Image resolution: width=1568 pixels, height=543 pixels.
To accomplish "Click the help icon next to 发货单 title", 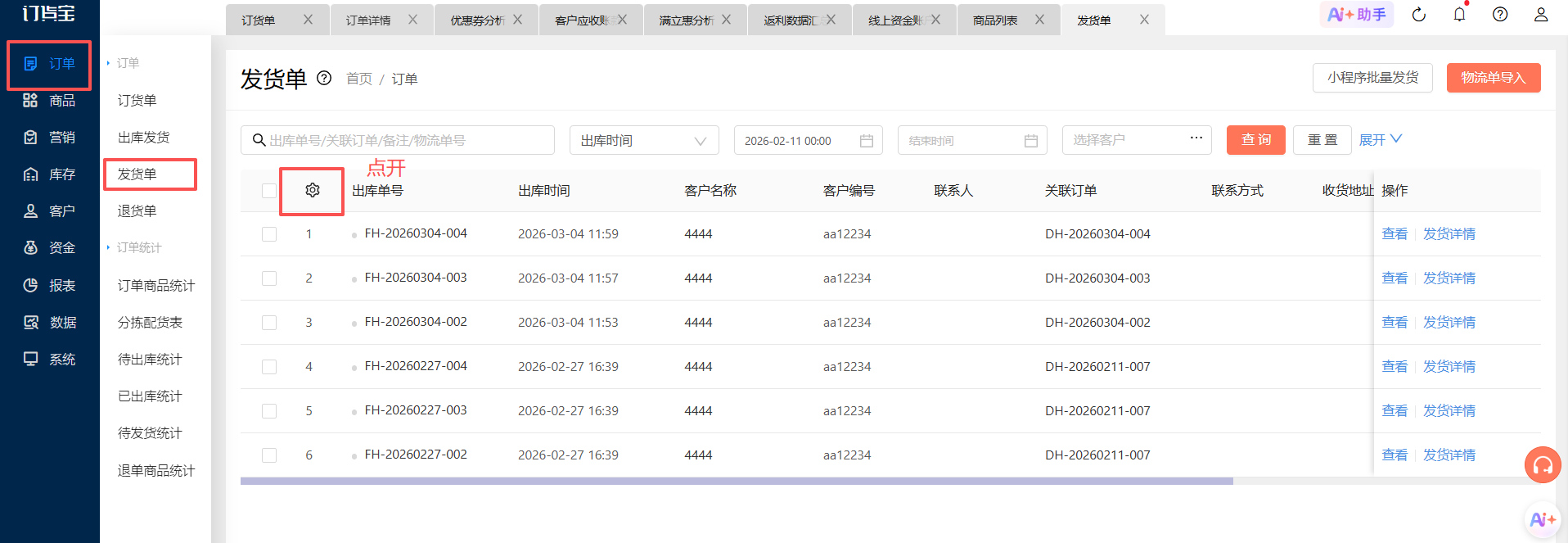I will point(324,78).
